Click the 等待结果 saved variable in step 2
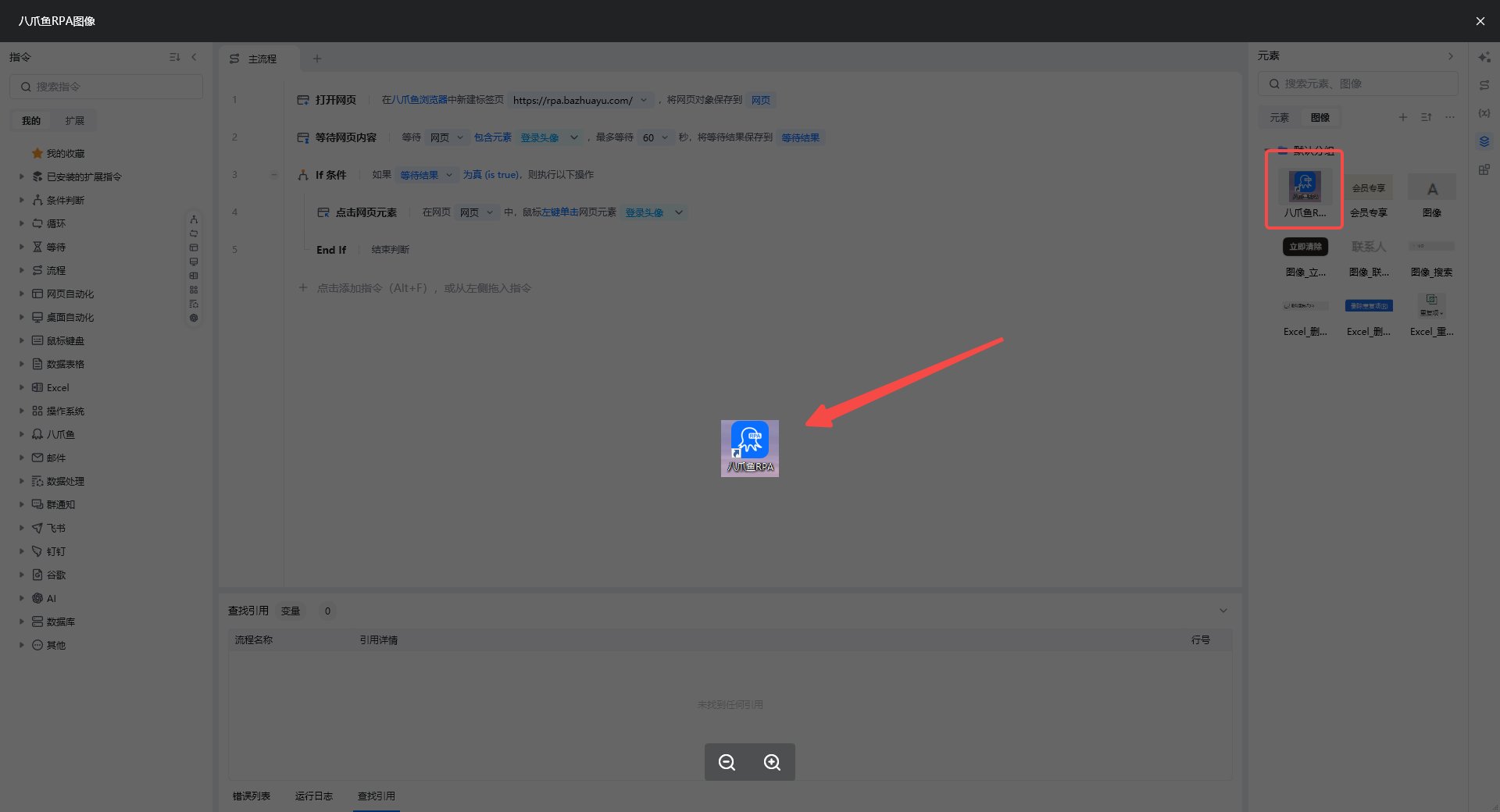The image size is (1500, 812). [x=801, y=137]
